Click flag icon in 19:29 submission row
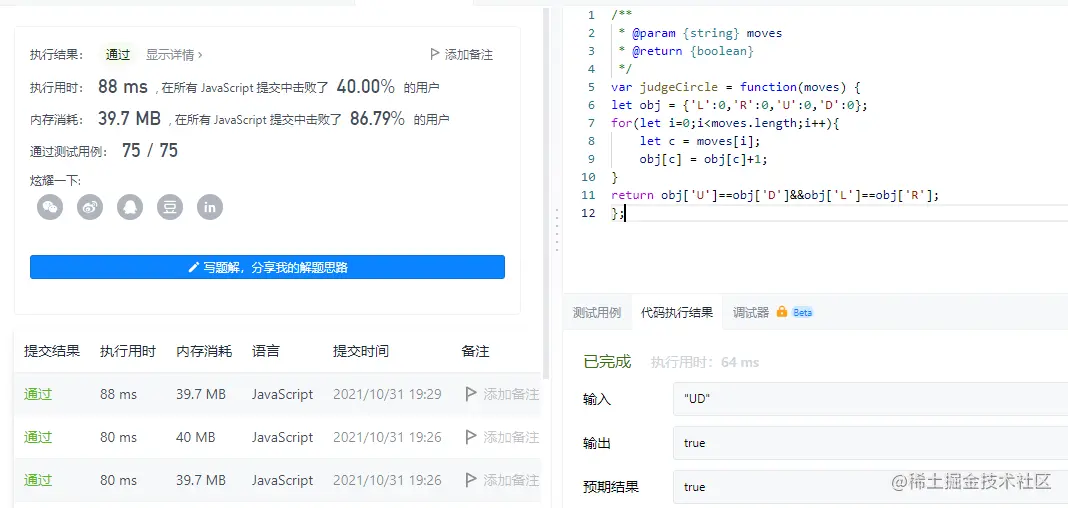Screen dimensions: 1068x508 tap(470, 394)
